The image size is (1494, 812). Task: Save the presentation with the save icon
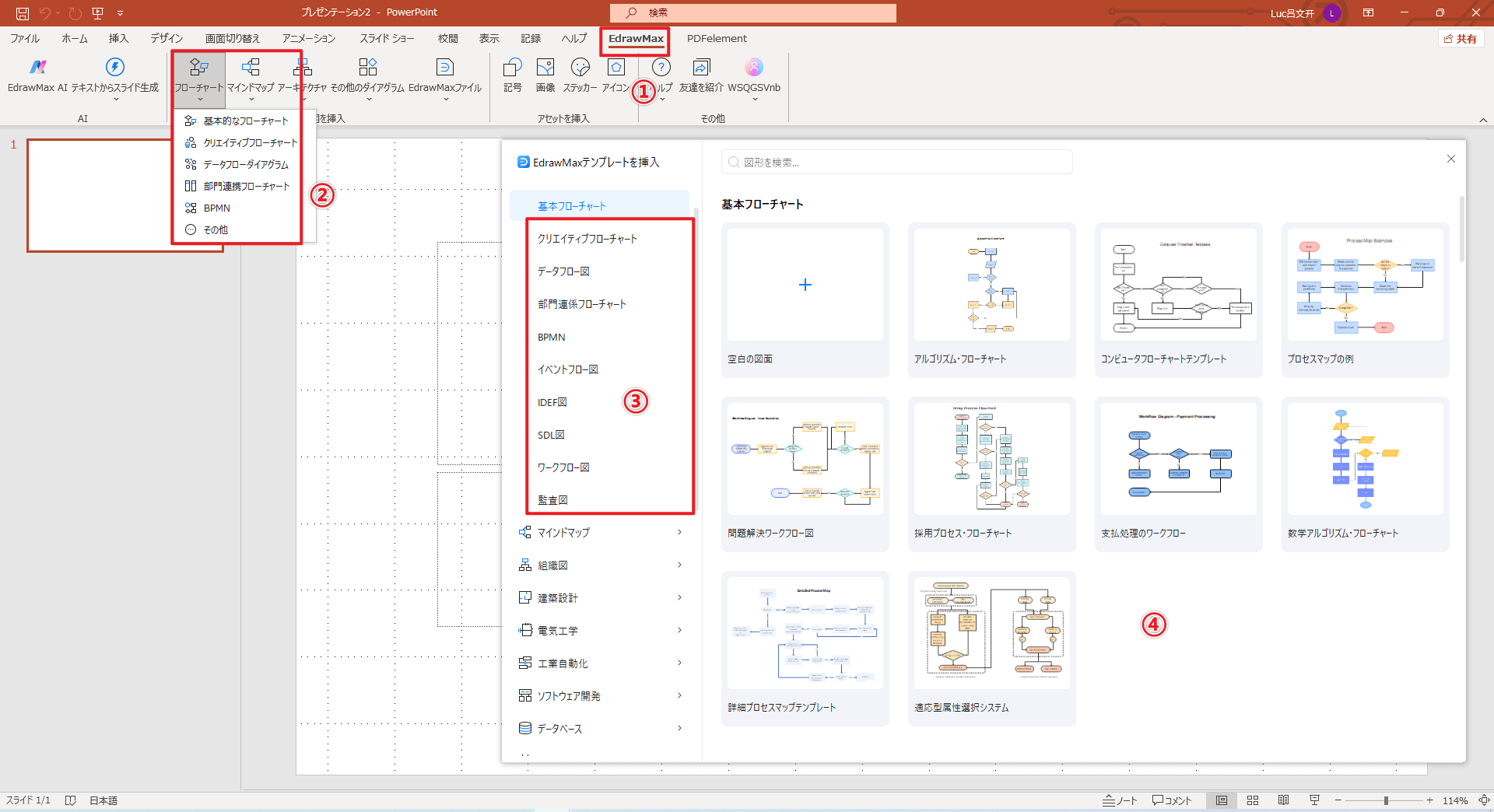click(x=23, y=13)
